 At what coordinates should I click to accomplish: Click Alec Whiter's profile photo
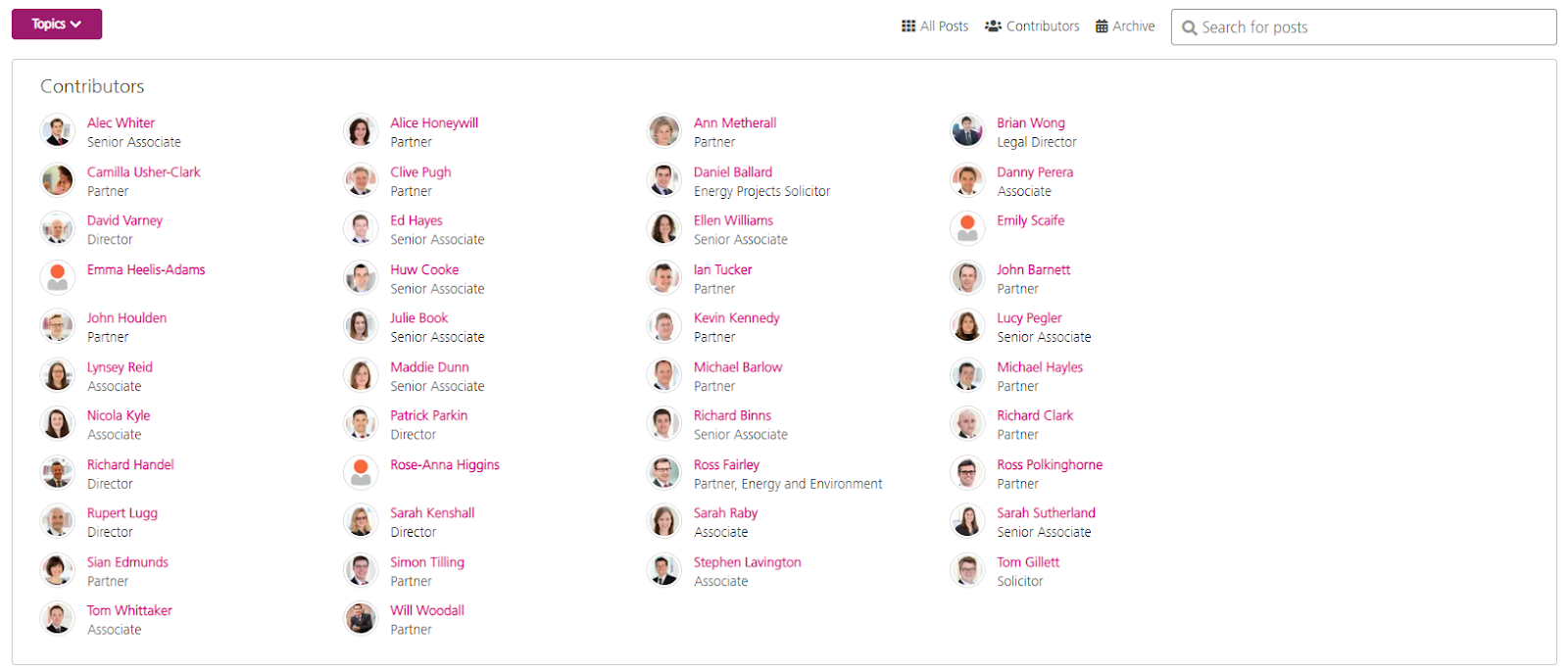point(58,131)
